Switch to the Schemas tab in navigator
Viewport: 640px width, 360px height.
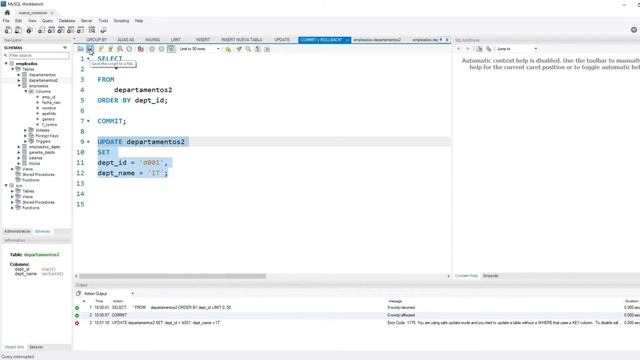pos(42,231)
